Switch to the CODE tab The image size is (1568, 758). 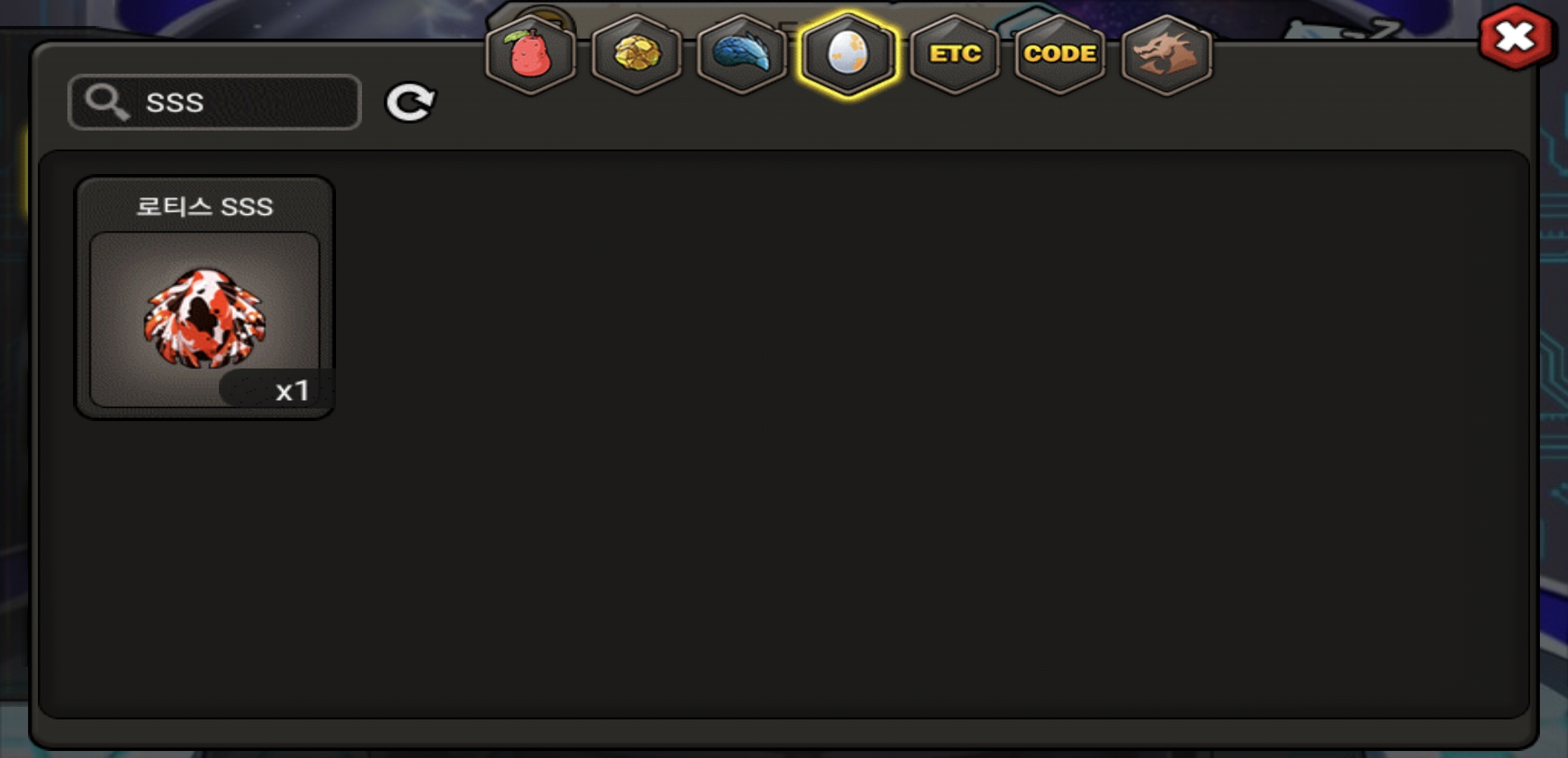click(1060, 54)
